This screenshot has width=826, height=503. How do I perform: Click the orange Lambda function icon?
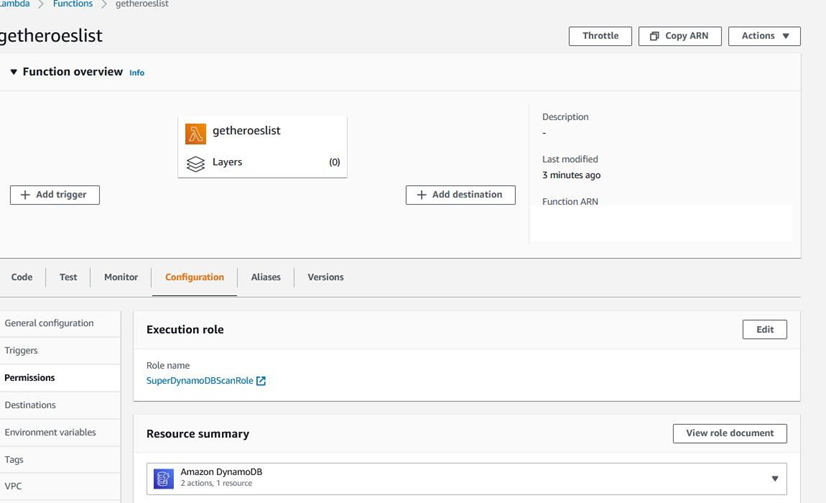[x=195, y=134]
